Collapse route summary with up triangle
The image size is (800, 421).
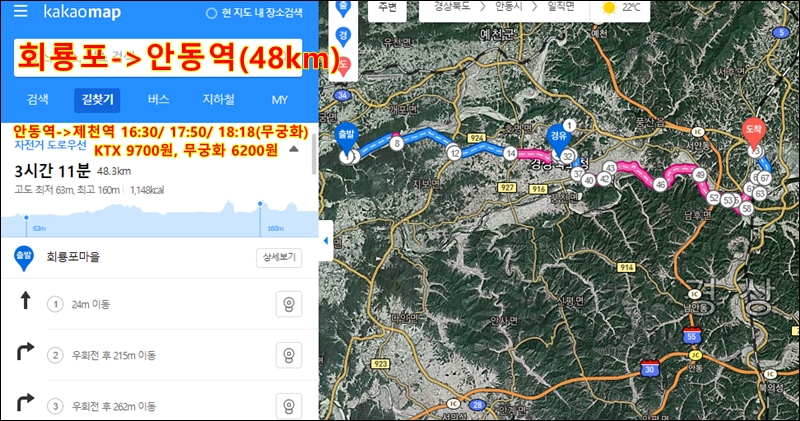(x=294, y=149)
